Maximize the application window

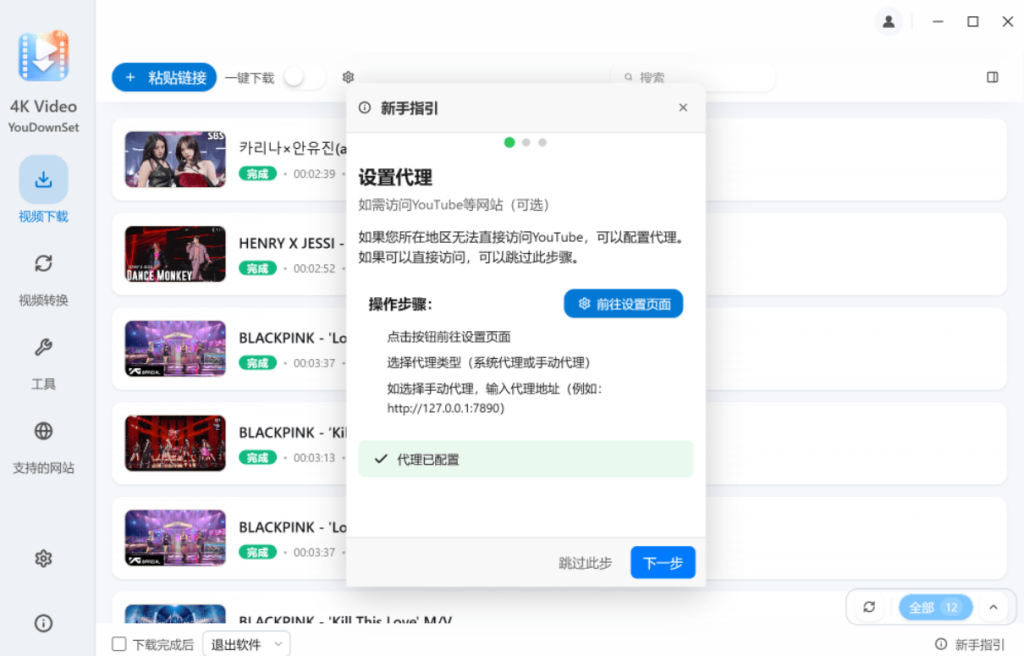click(972, 22)
